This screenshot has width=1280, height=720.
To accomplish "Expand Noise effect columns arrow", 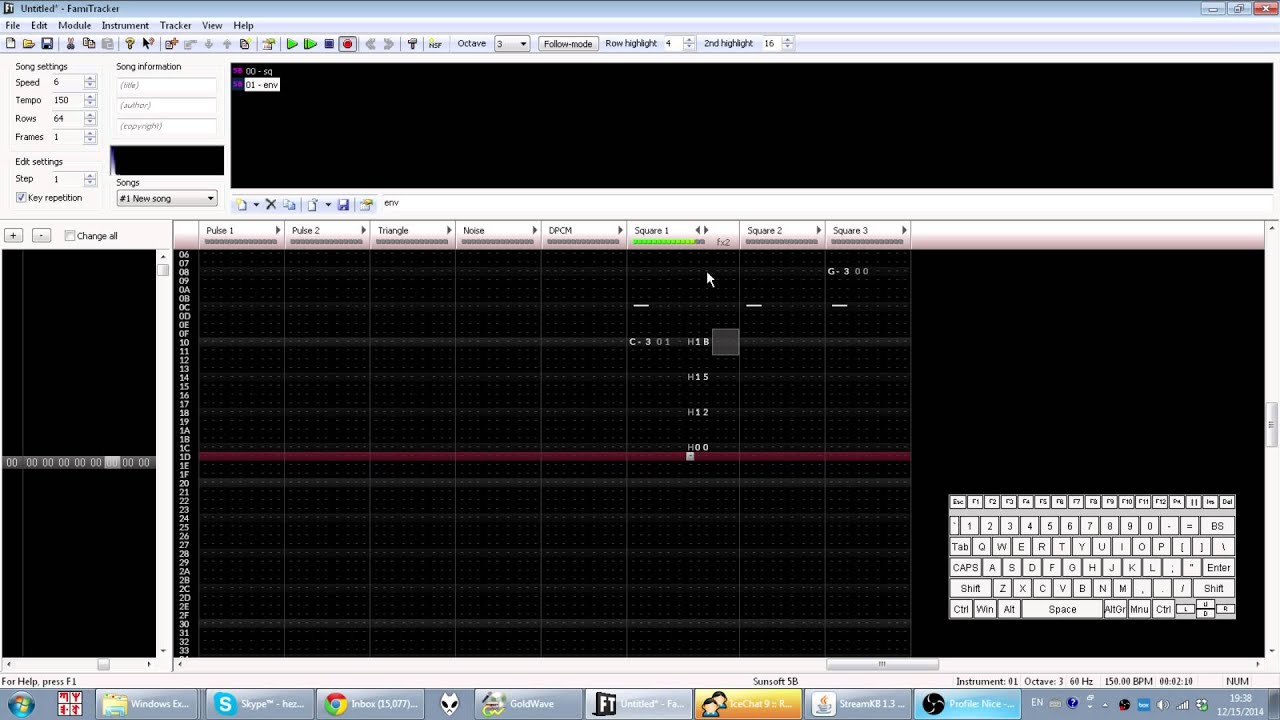I will point(535,231).
